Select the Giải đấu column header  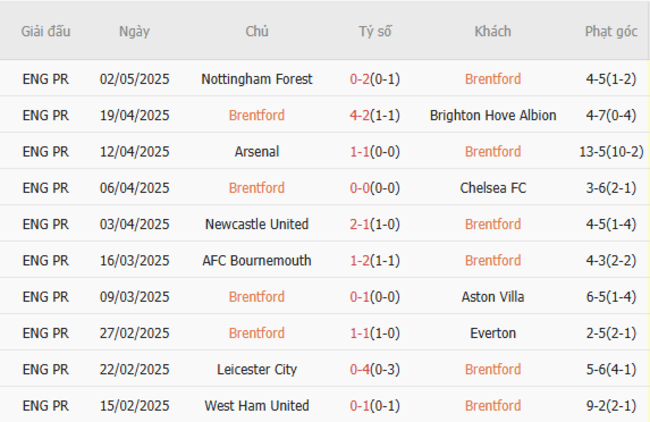click(46, 31)
